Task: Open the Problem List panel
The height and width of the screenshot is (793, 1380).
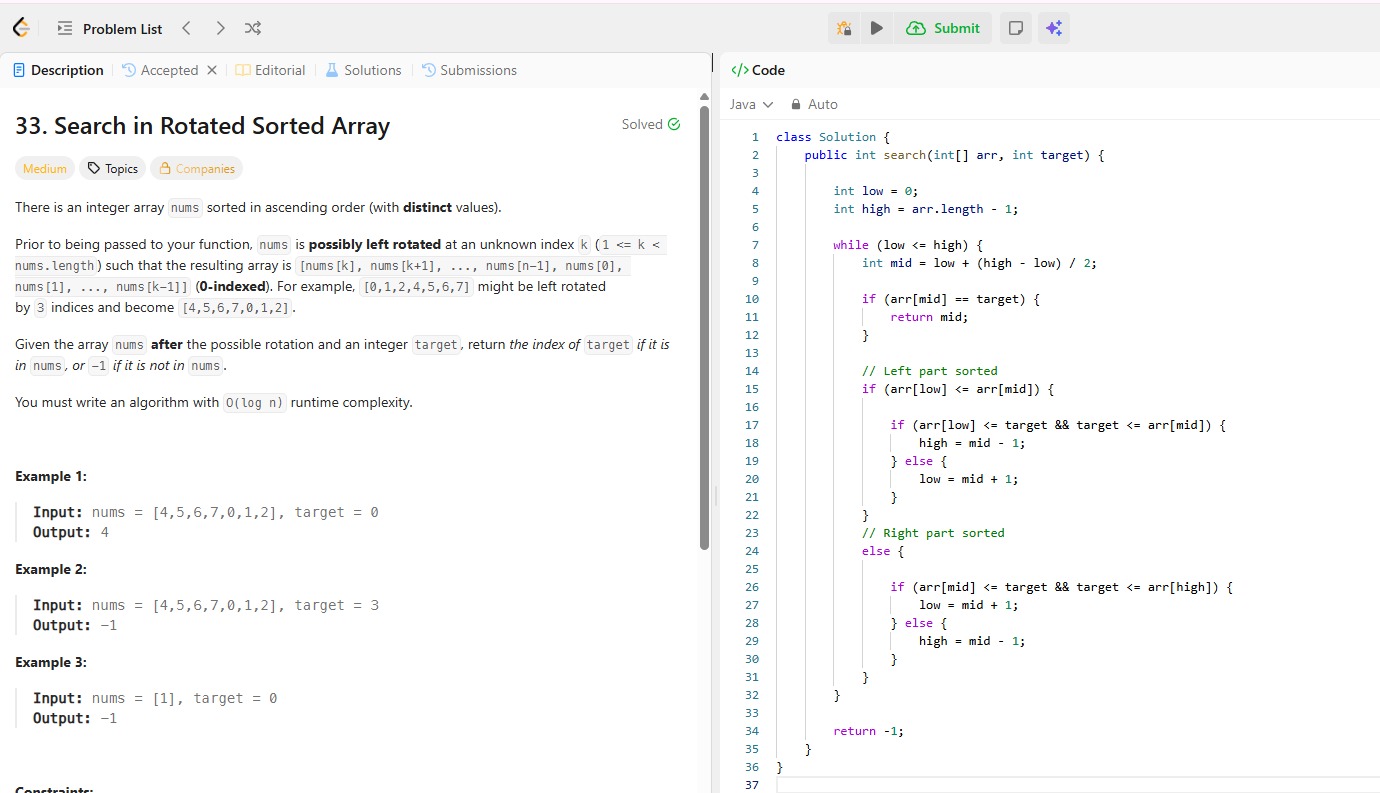Action: pos(109,29)
